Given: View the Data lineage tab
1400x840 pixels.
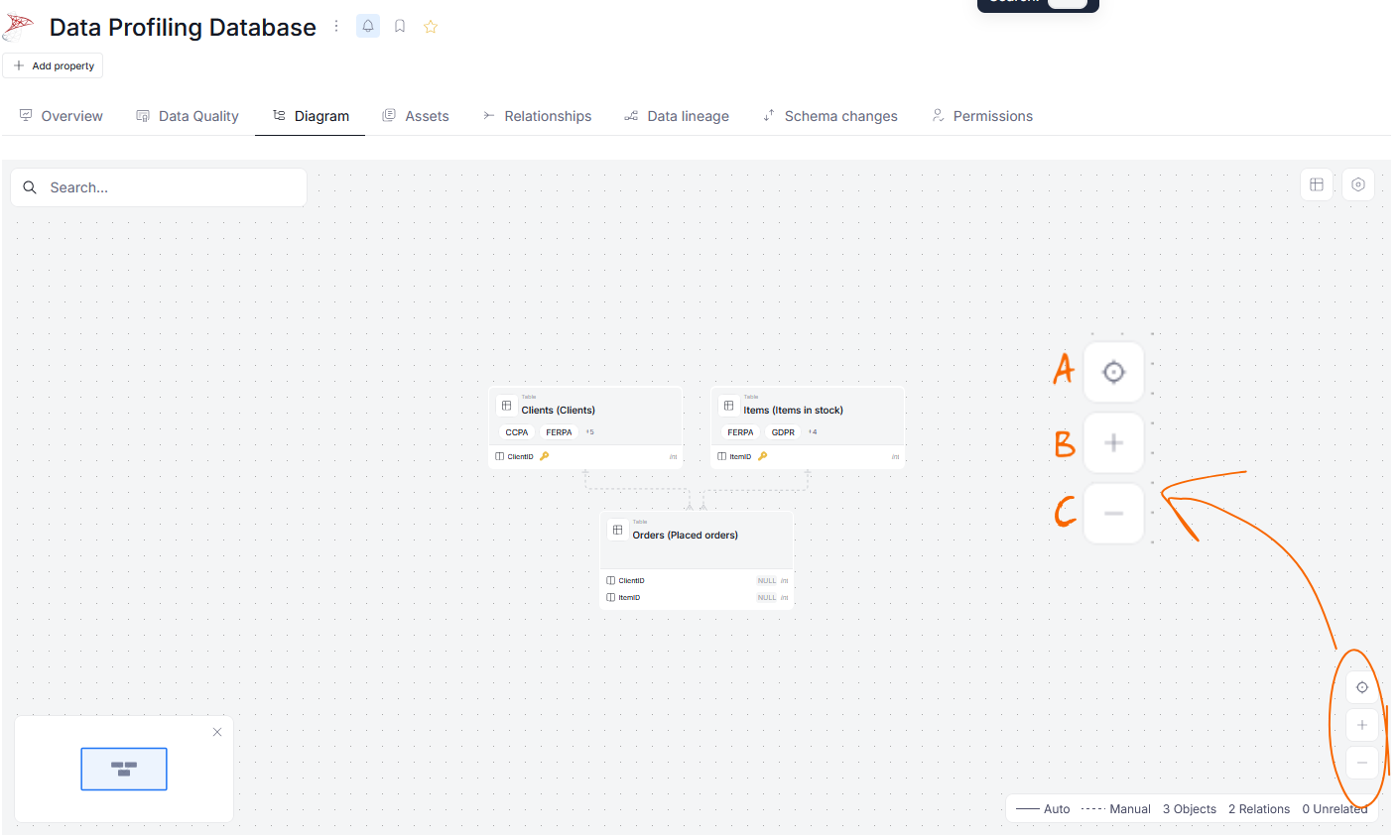Looking at the screenshot, I should tap(677, 116).
